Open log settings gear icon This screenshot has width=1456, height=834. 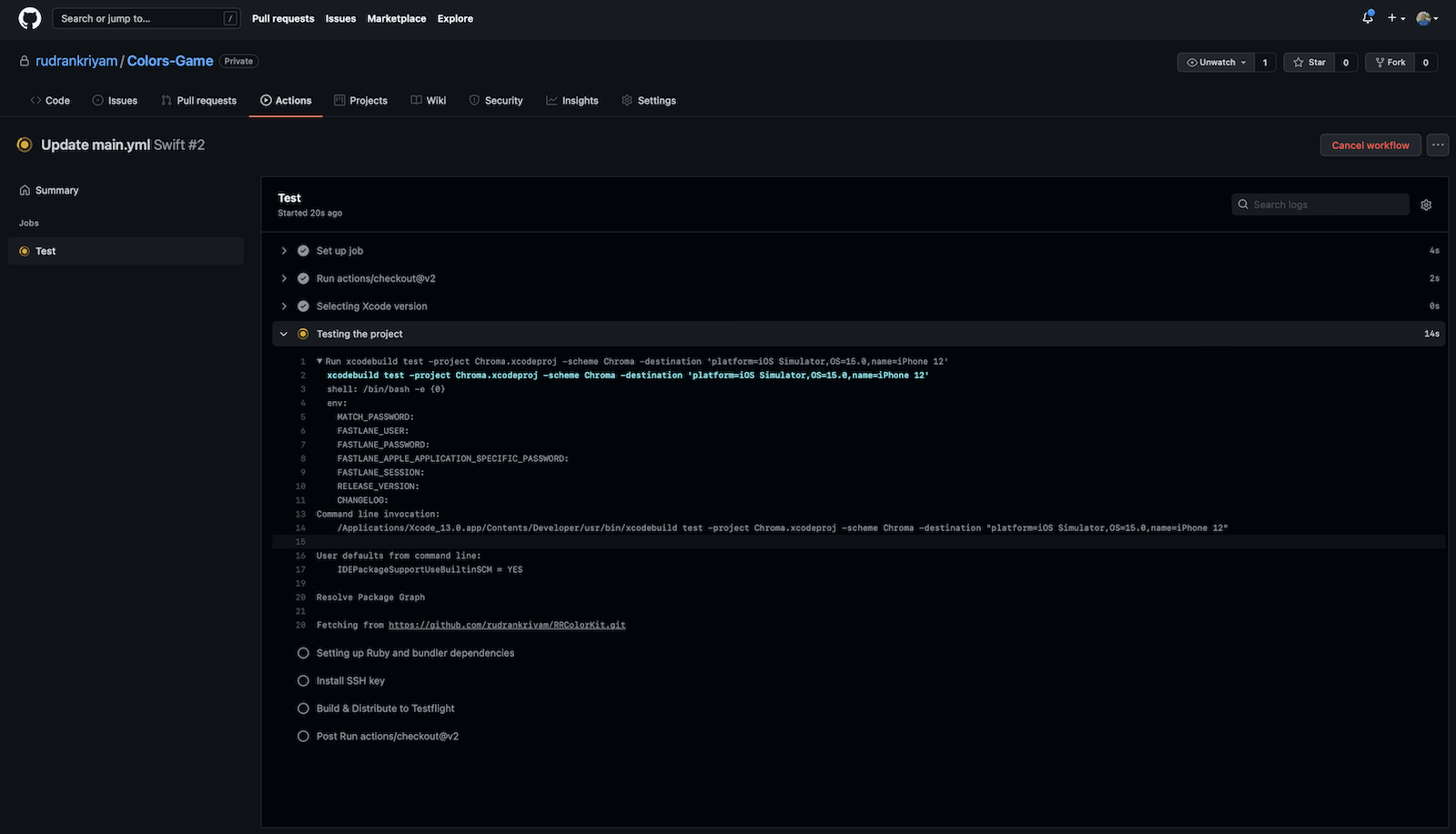[1426, 205]
